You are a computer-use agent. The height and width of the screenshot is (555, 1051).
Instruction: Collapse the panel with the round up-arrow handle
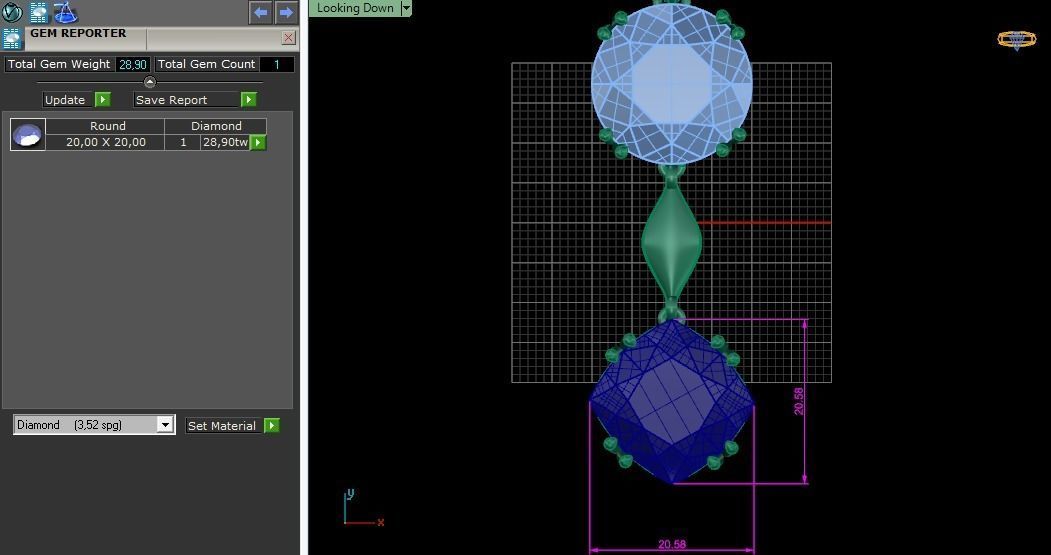coord(150,82)
